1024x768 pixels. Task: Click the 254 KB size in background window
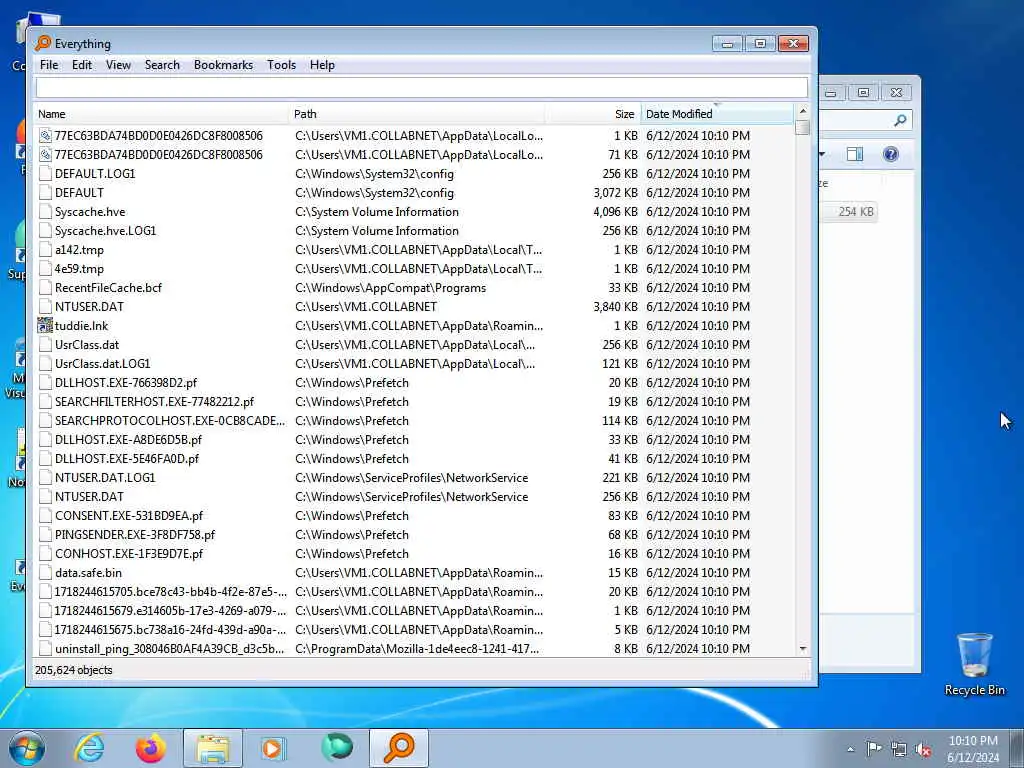856,212
